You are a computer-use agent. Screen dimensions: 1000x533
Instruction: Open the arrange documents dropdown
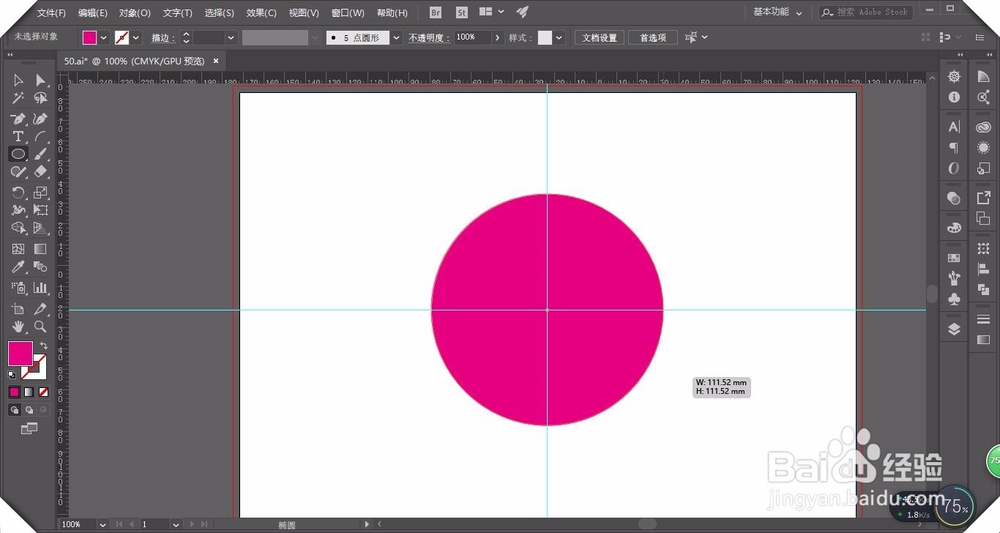(492, 11)
